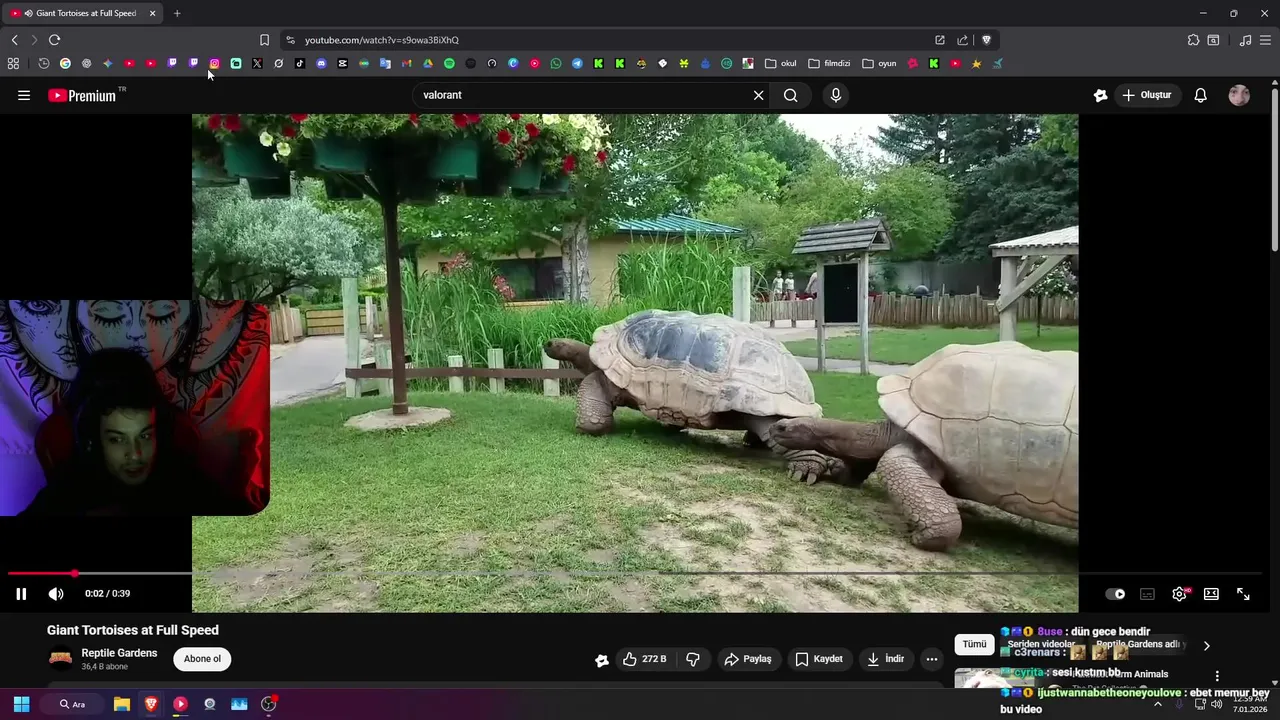The width and height of the screenshot is (1280, 720).
Task: Open Windows Start menu
Action: 21,704
